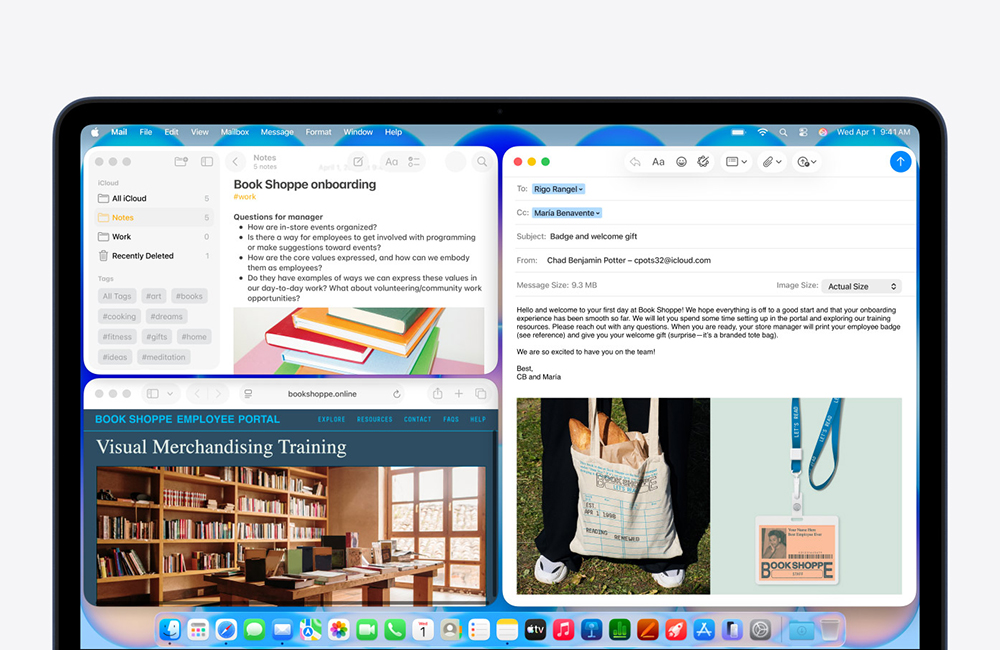Open text format options (Aa) in Mail
This screenshot has height=650, width=1000.
658,162
